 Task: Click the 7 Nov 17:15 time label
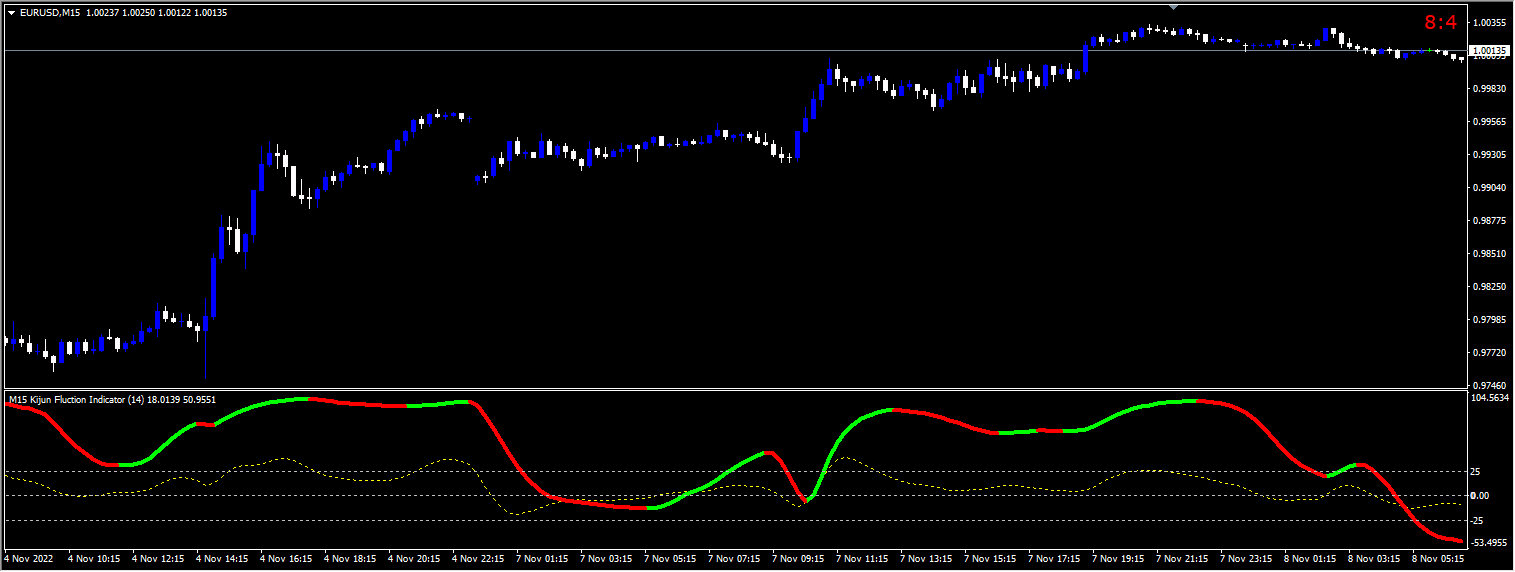(x=1056, y=559)
